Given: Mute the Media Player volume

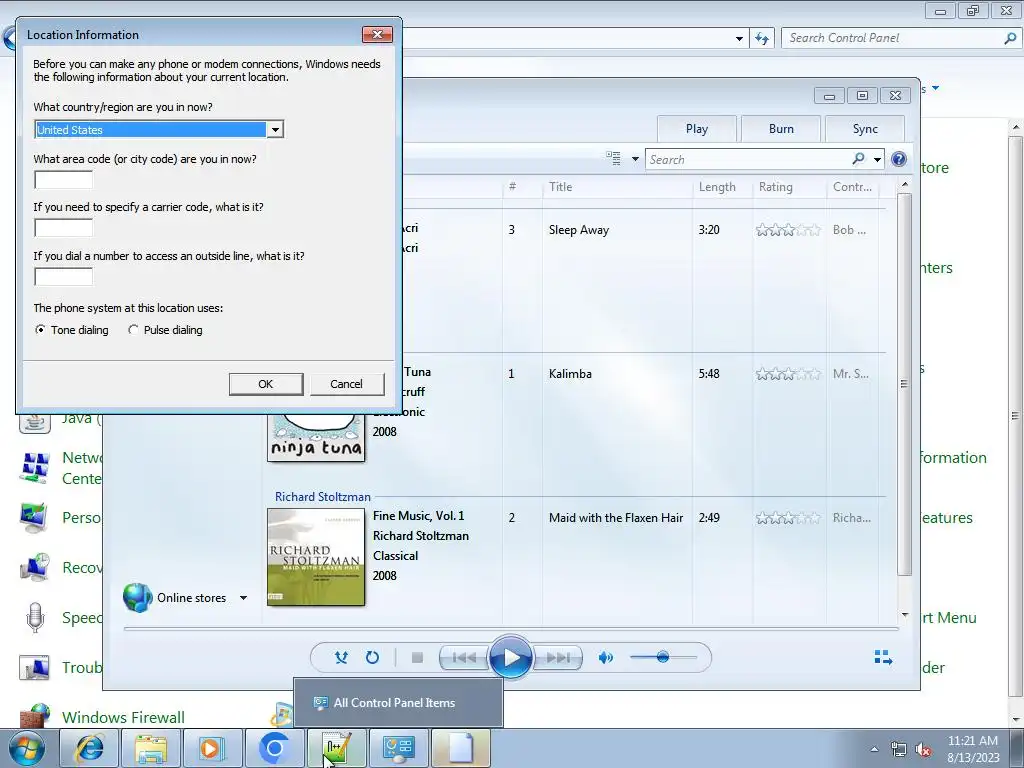Looking at the screenshot, I should 605,657.
